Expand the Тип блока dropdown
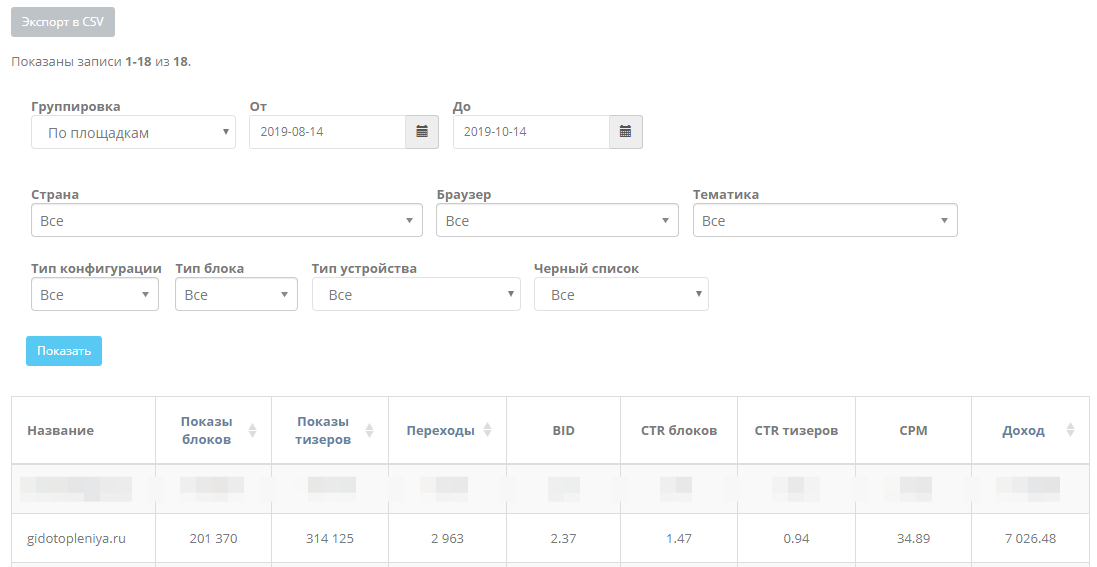The width and height of the screenshot is (1097, 567). coord(236,295)
